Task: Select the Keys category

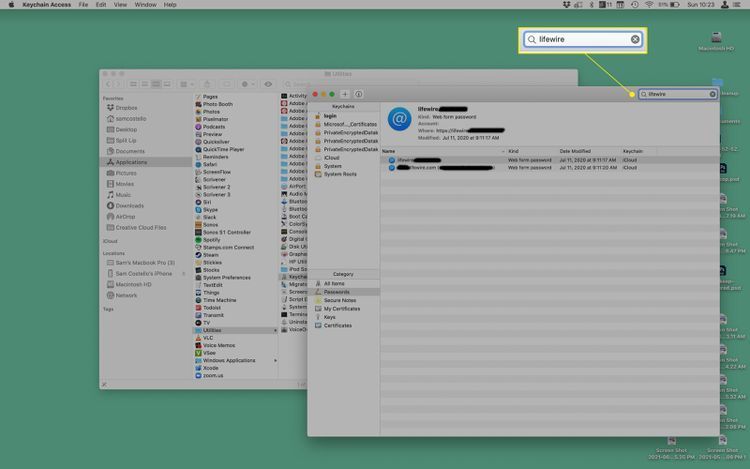Action: [330, 317]
